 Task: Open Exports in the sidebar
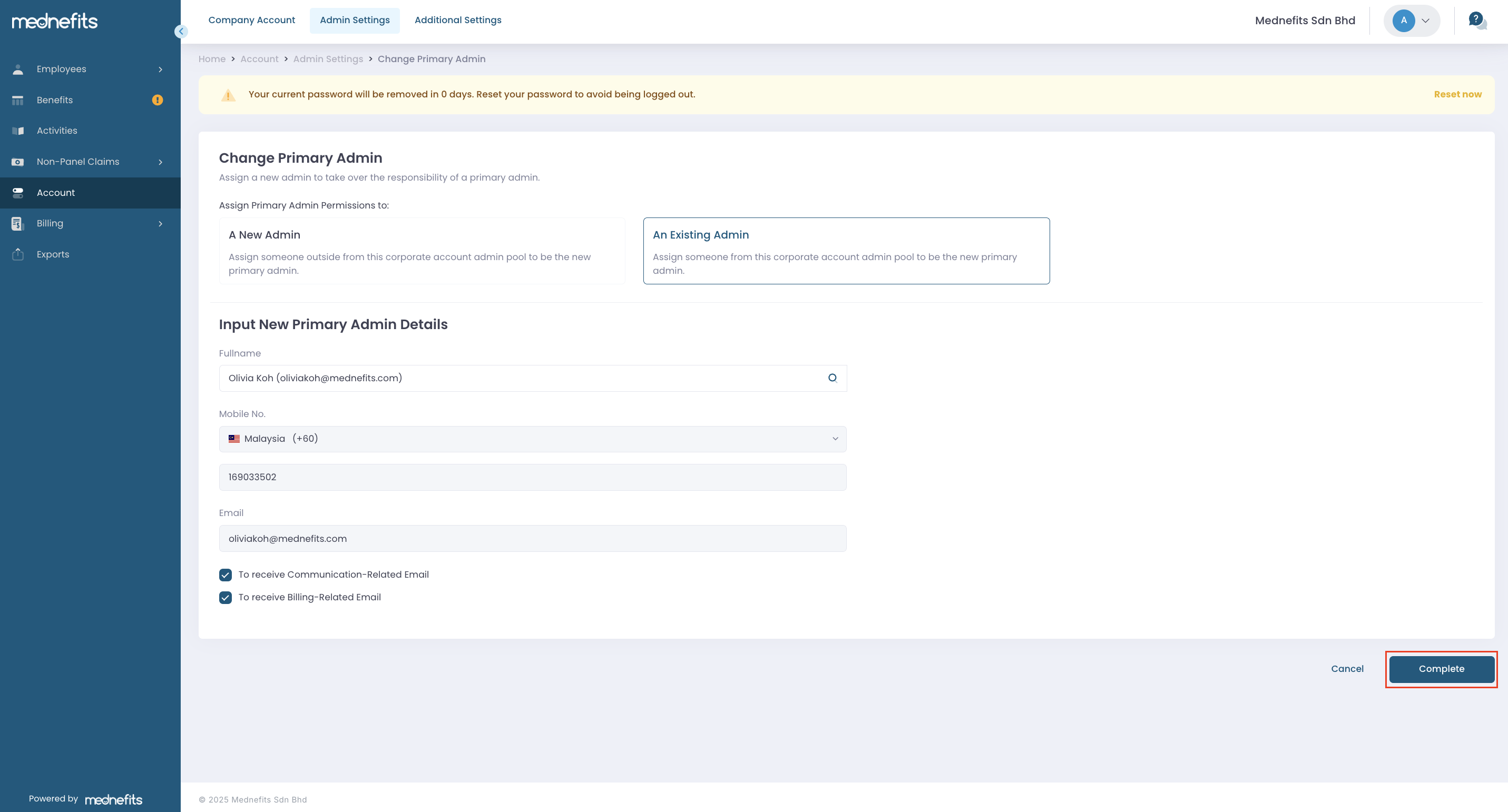pos(90,254)
